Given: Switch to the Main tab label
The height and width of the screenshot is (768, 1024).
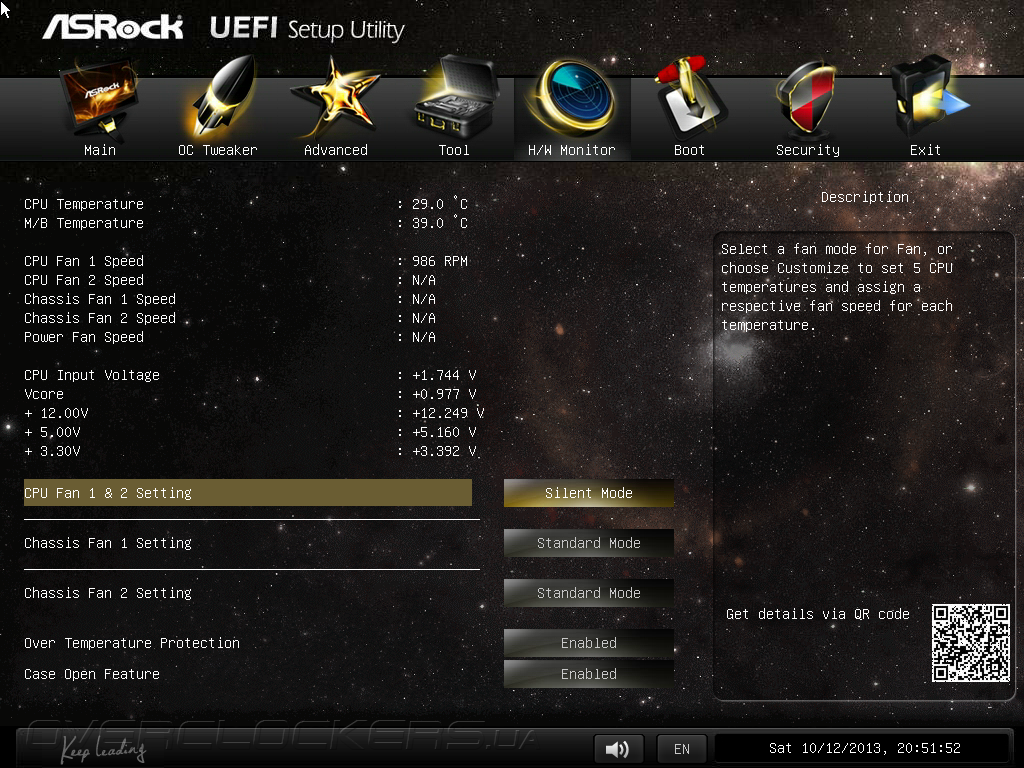Looking at the screenshot, I should tap(100, 150).
